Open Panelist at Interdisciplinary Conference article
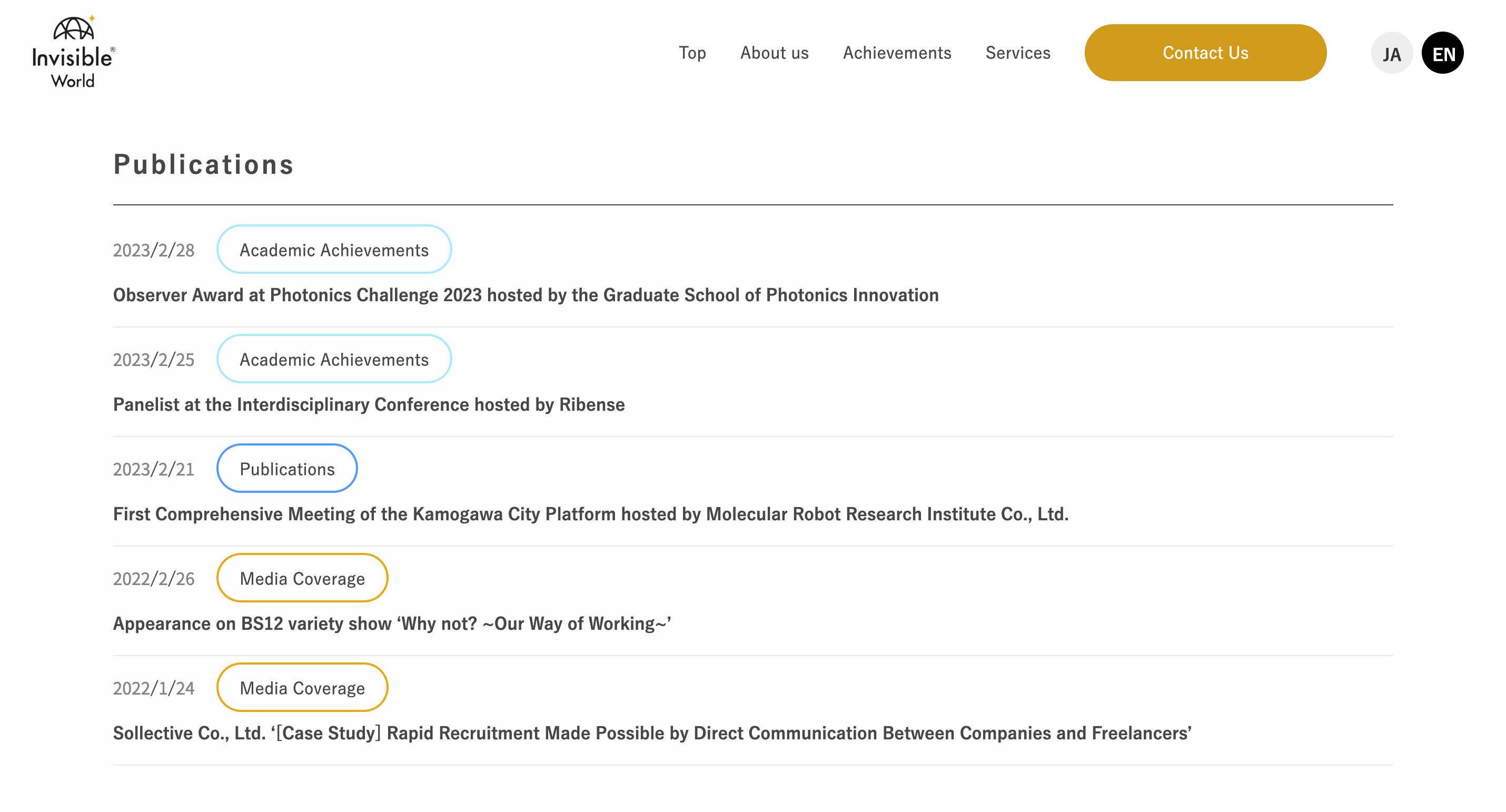Viewport: 1506px width, 812px height. [x=369, y=404]
